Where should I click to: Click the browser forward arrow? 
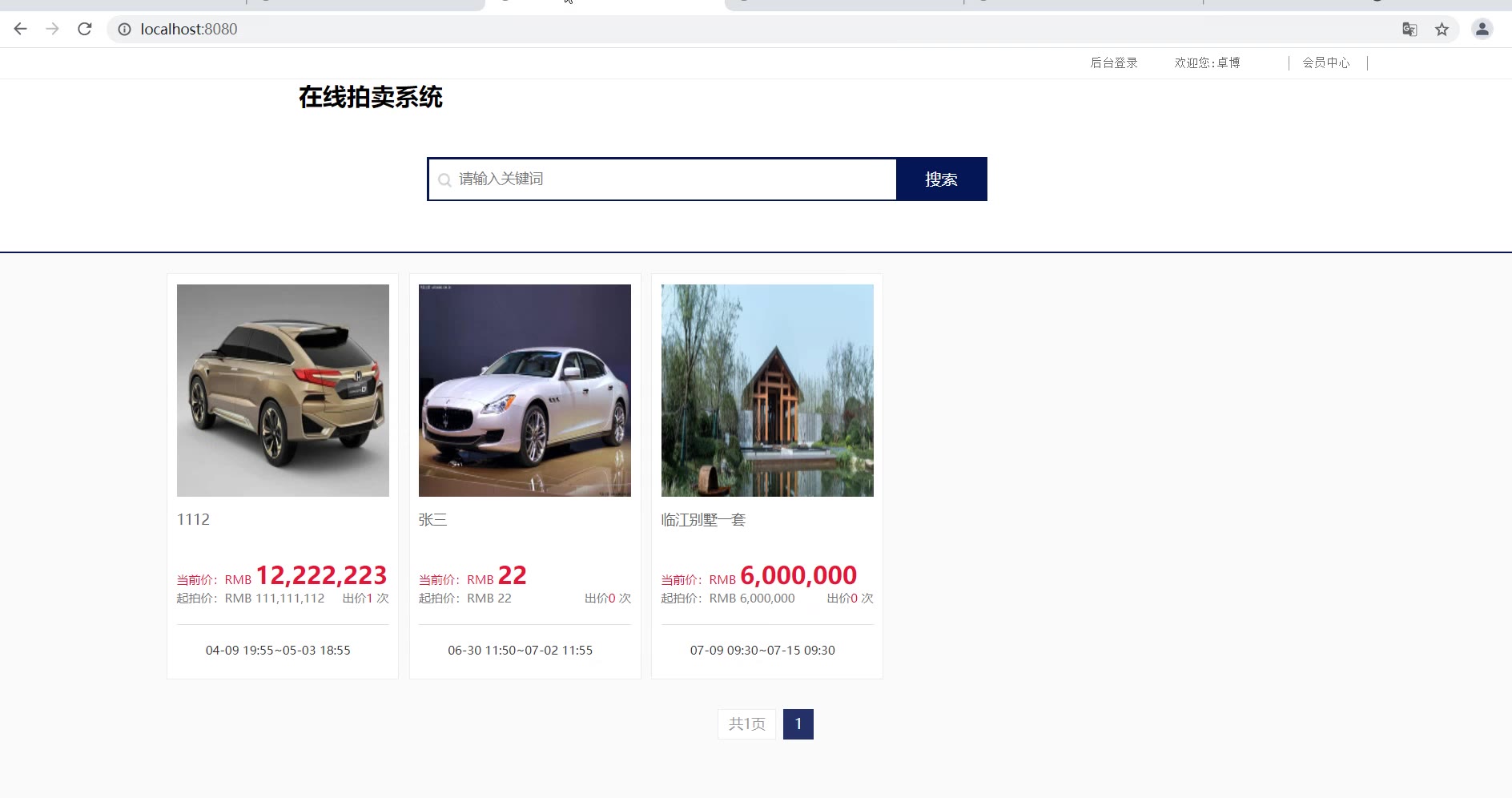point(53,29)
